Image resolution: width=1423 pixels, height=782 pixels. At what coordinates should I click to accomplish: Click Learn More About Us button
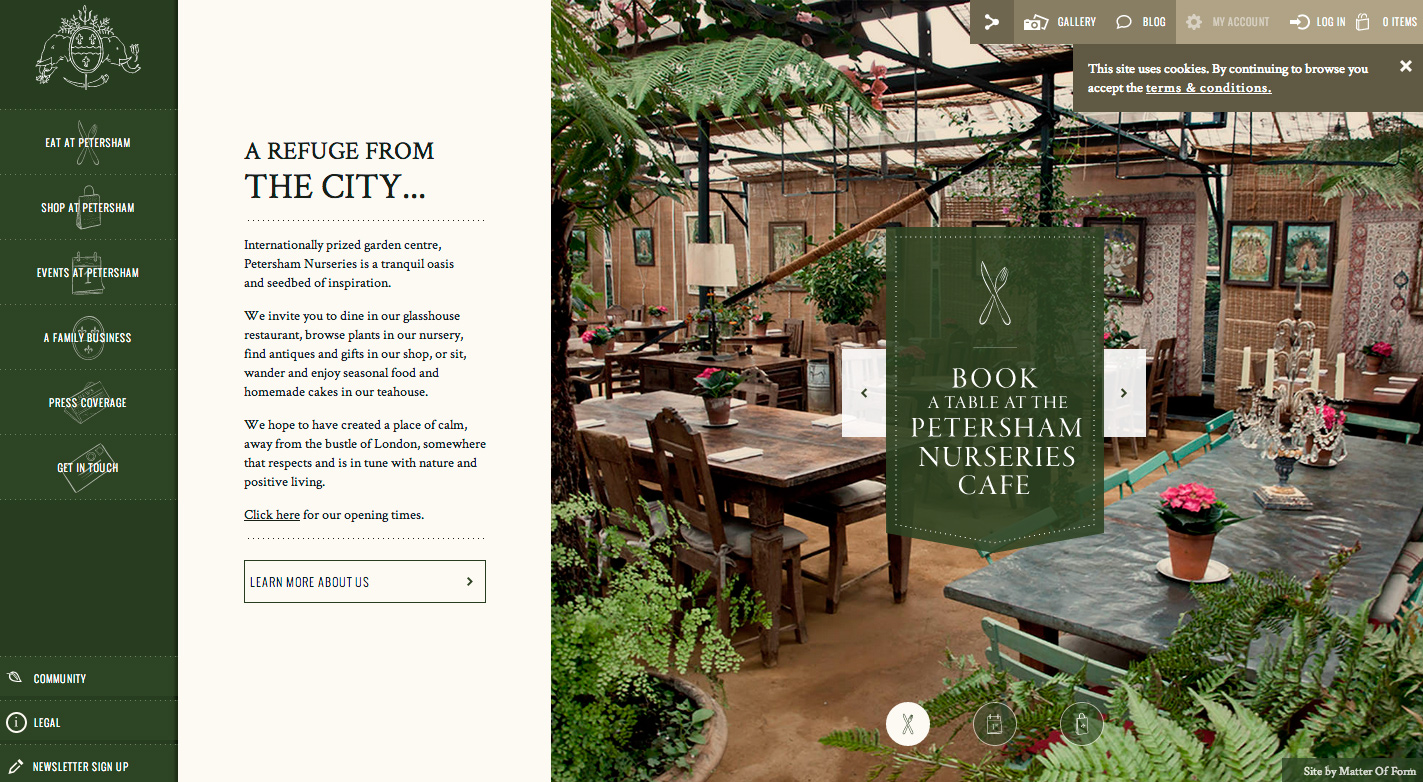pos(365,582)
